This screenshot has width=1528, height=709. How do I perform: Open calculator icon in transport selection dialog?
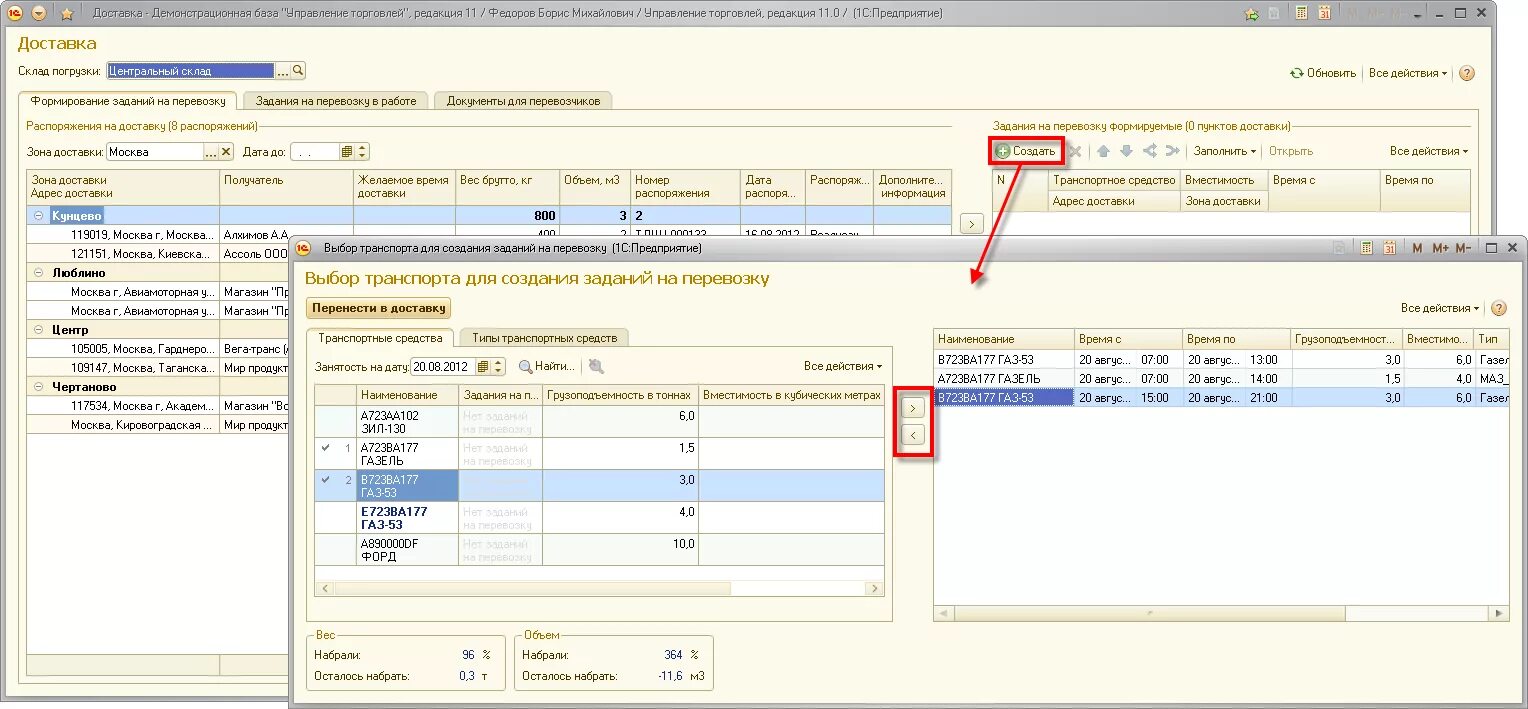pyautogui.click(x=1367, y=248)
